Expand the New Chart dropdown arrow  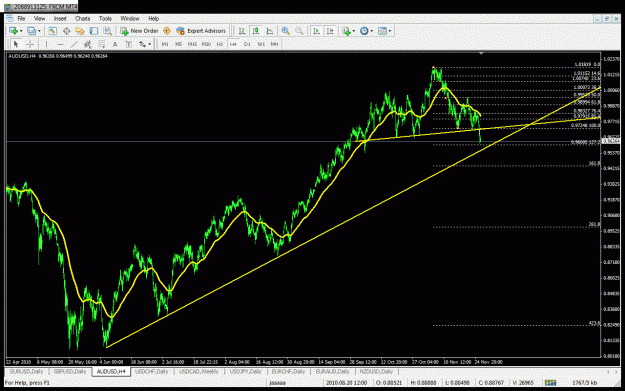(x=21, y=31)
